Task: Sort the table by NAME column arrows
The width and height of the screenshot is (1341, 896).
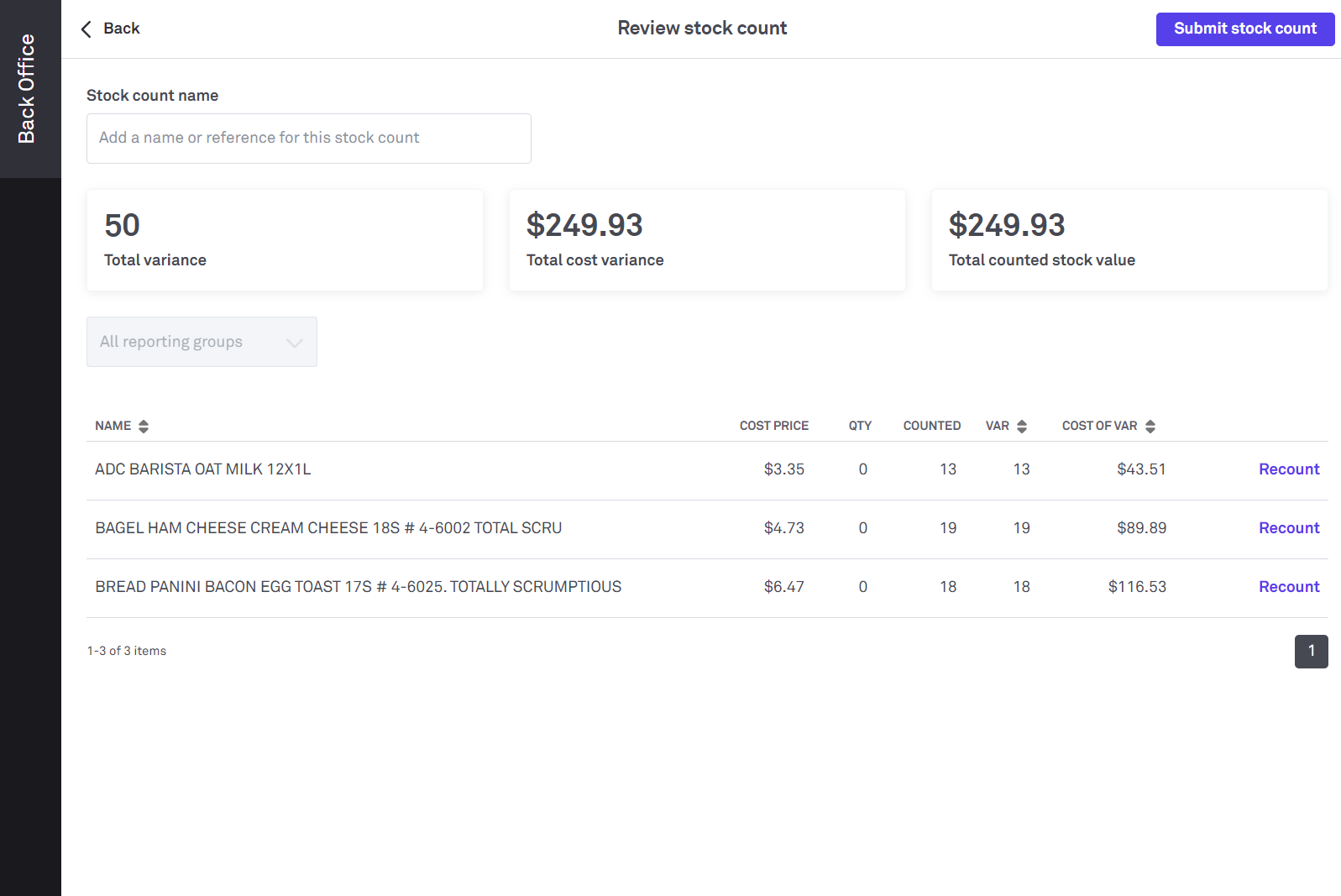Action: point(144,427)
